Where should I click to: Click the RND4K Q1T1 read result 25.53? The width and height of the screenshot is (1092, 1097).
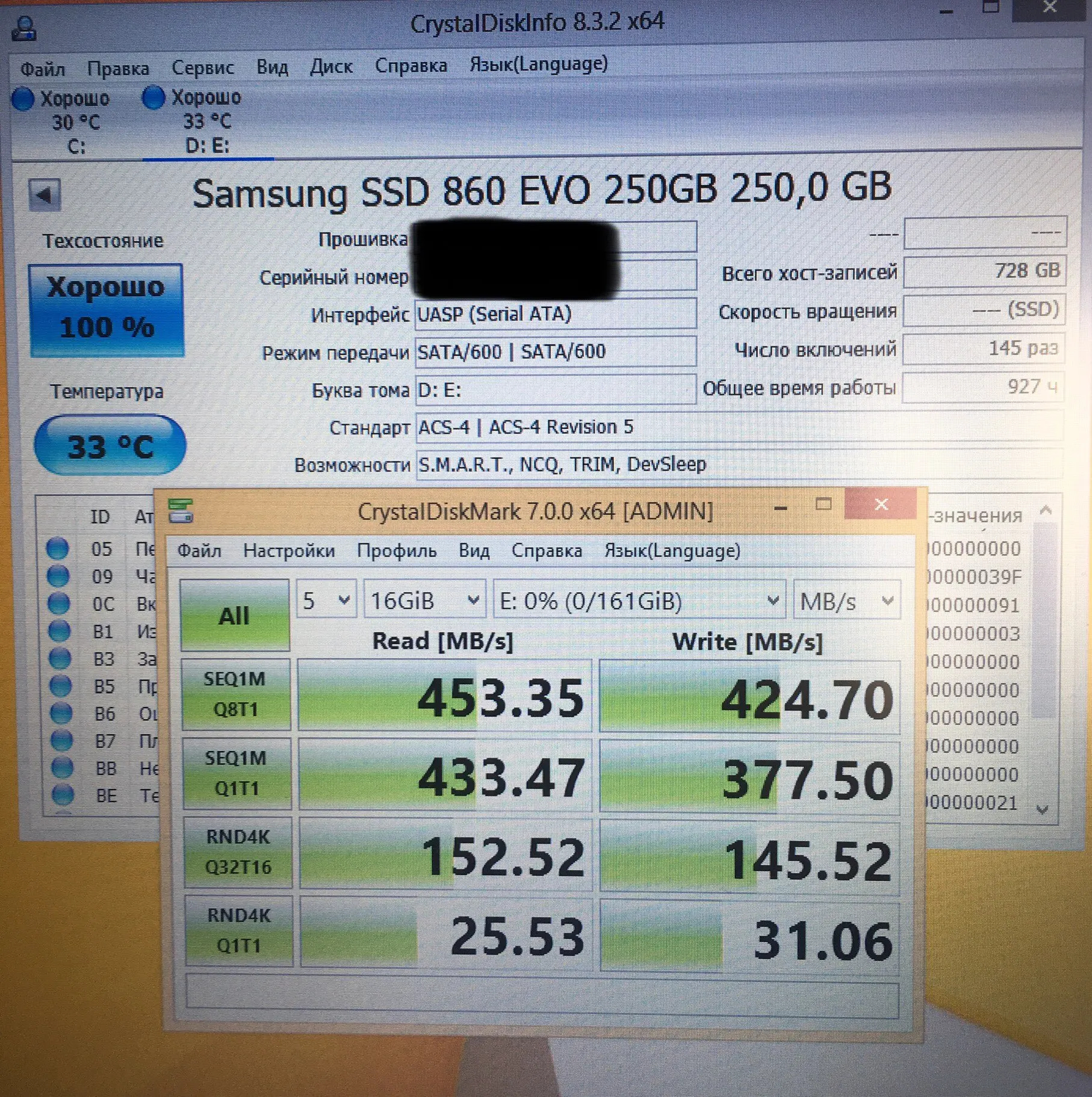[447, 933]
